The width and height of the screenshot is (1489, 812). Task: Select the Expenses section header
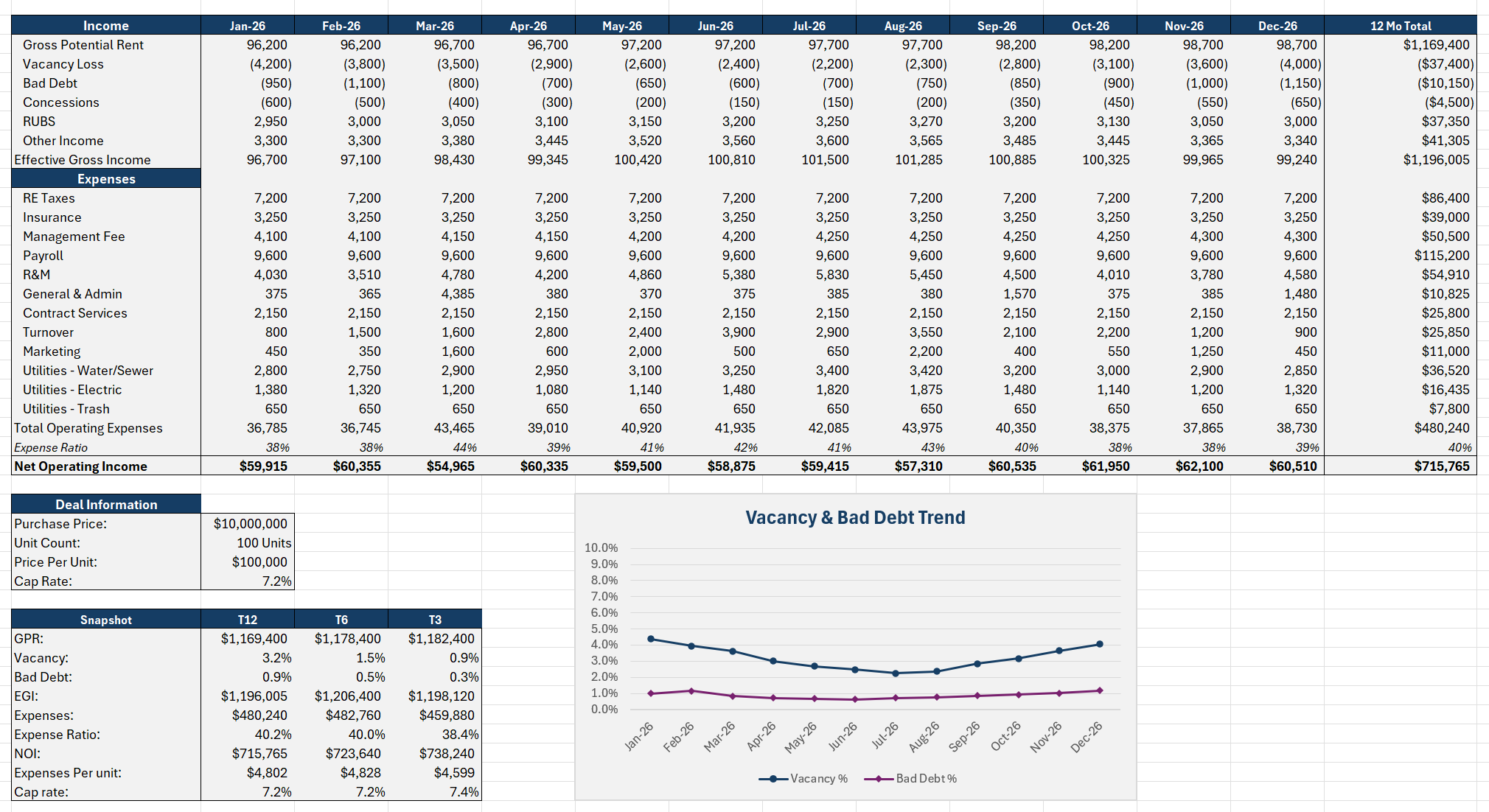click(106, 178)
